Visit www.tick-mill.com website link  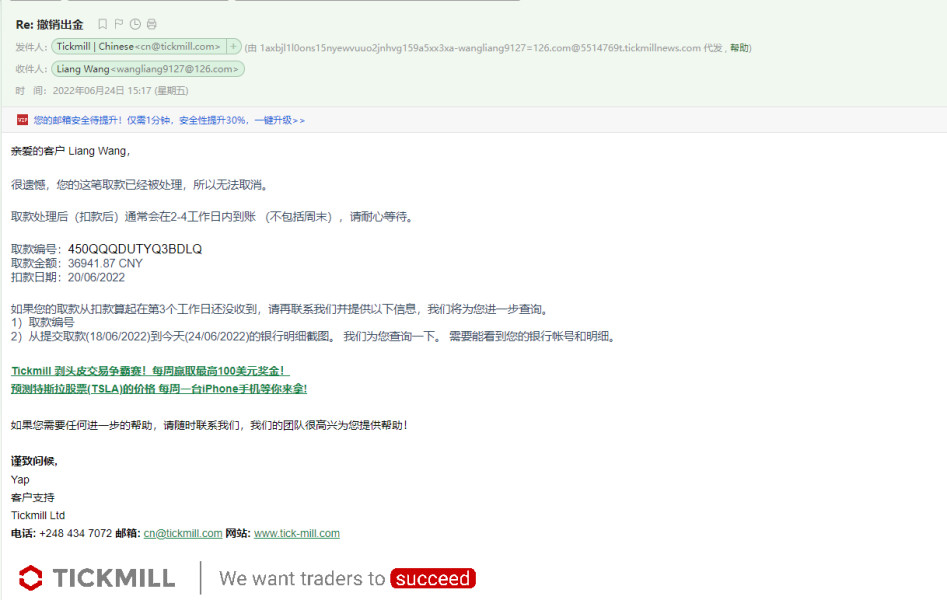pyautogui.click(x=297, y=534)
